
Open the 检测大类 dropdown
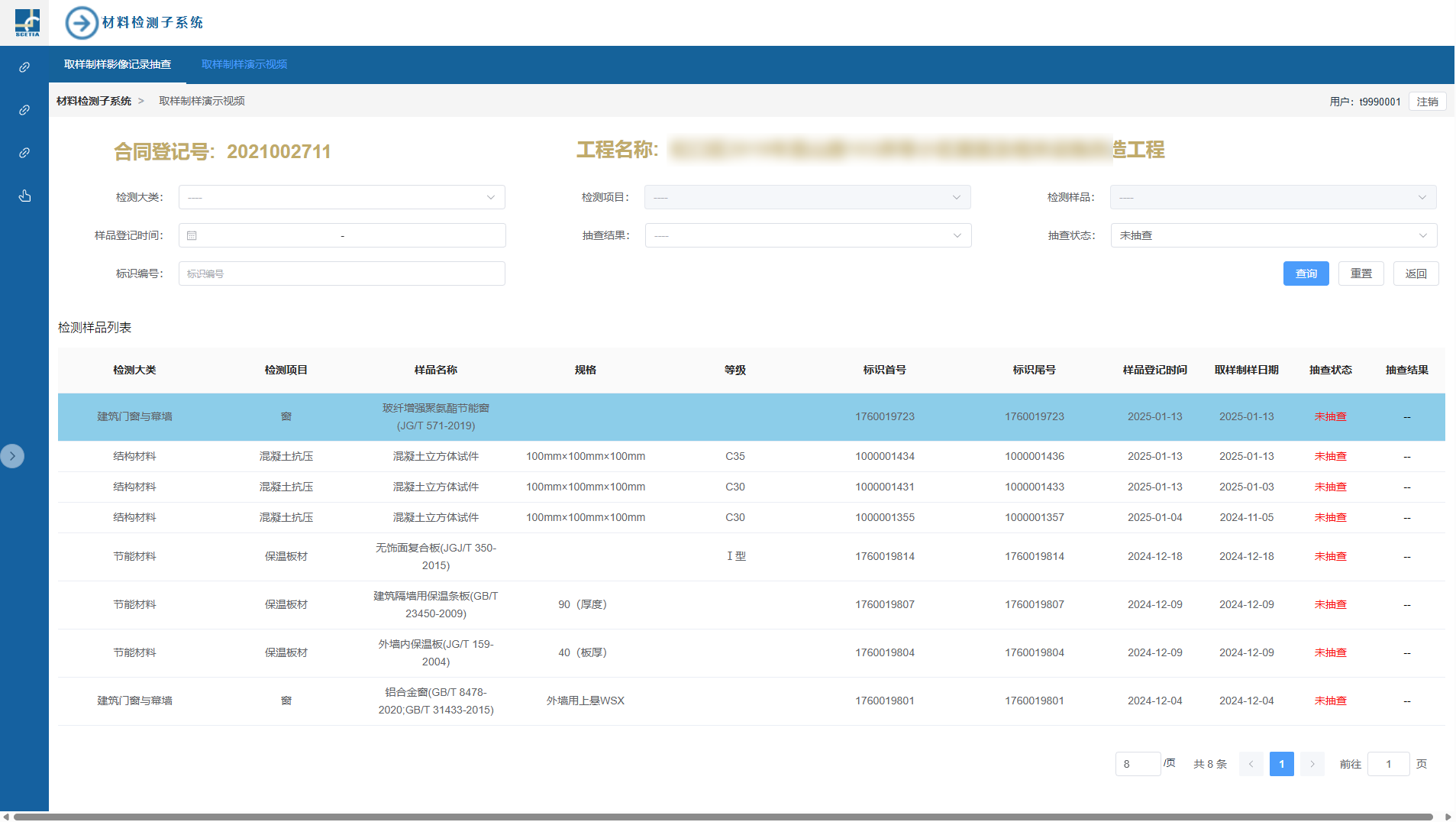pyautogui.click(x=341, y=197)
